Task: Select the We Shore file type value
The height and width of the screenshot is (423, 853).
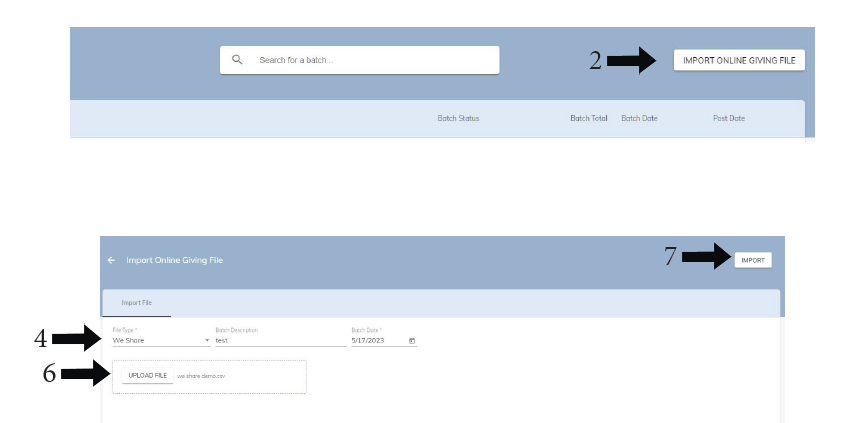Action: (x=130, y=341)
